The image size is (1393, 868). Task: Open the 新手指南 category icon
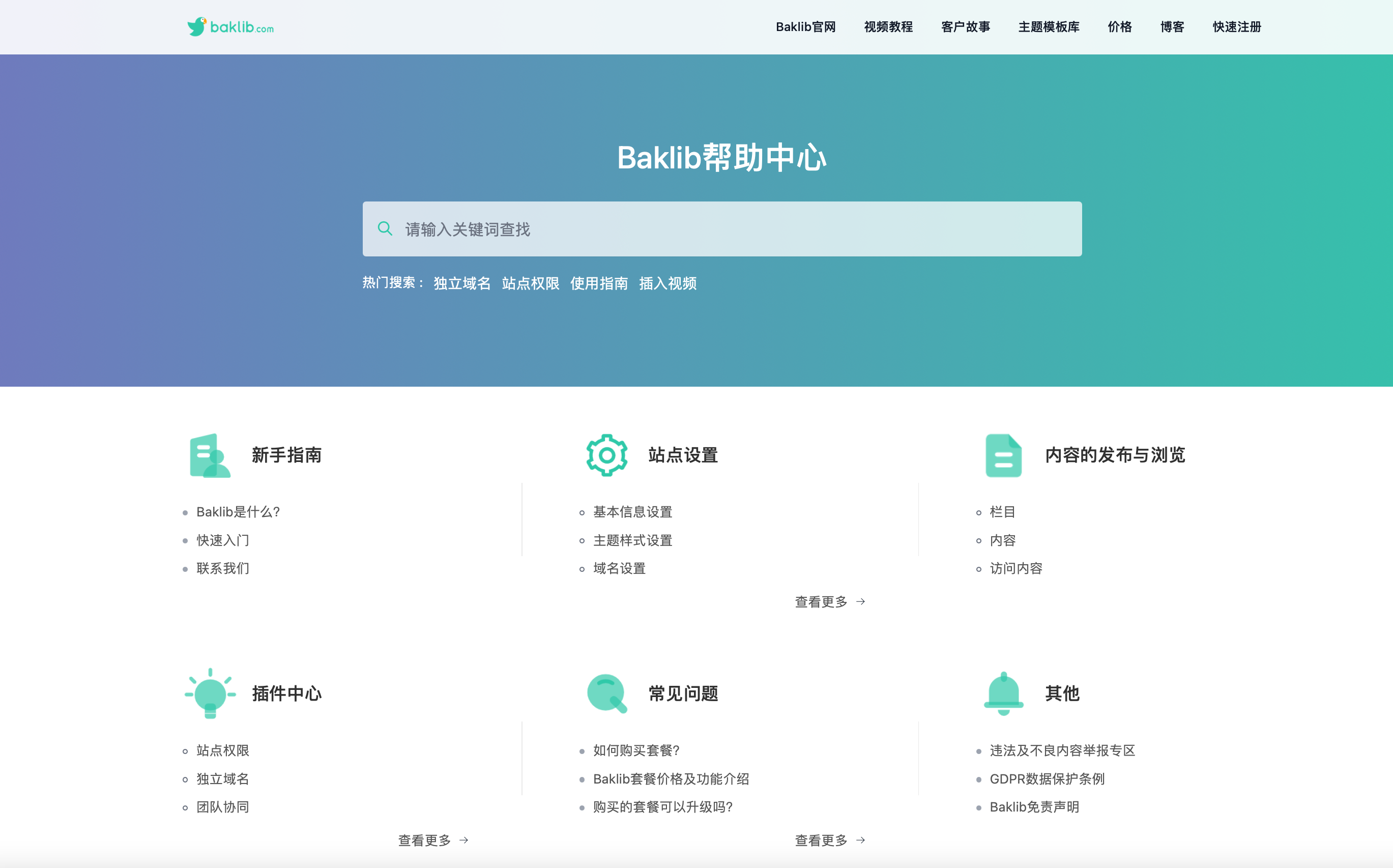pos(210,455)
